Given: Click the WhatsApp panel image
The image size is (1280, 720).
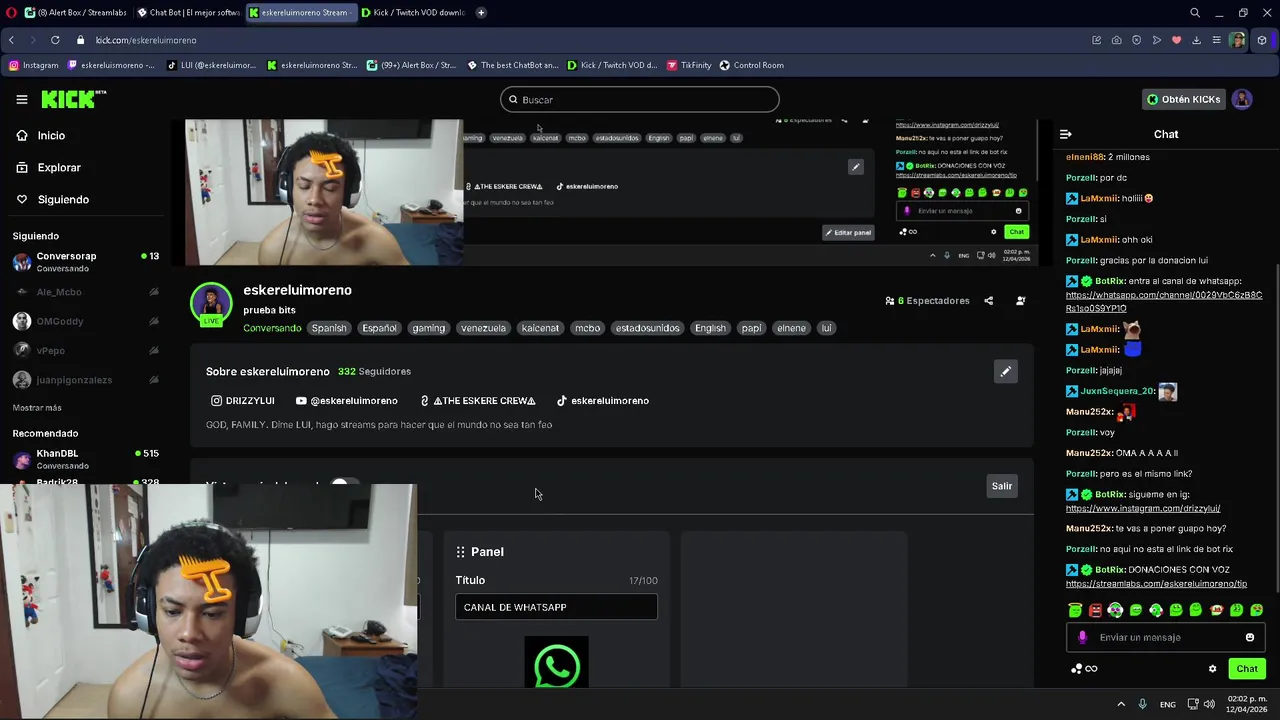Looking at the screenshot, I should (556, 664).
